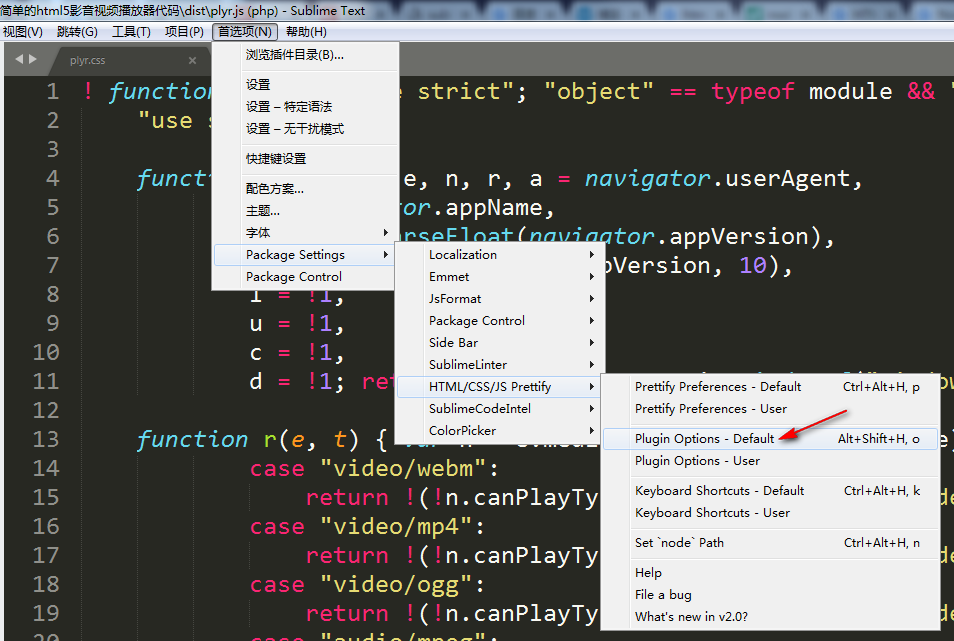The image size is (954, 641).
Task: Choose 主题... theme entry
Action: pyautogui.click(x=305, y=210)
